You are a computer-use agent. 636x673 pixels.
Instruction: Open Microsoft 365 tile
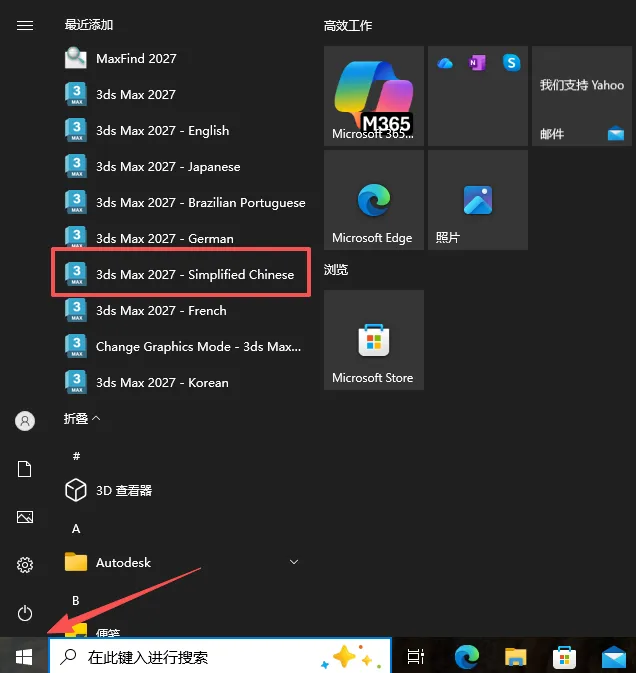[x=374, y=96]
